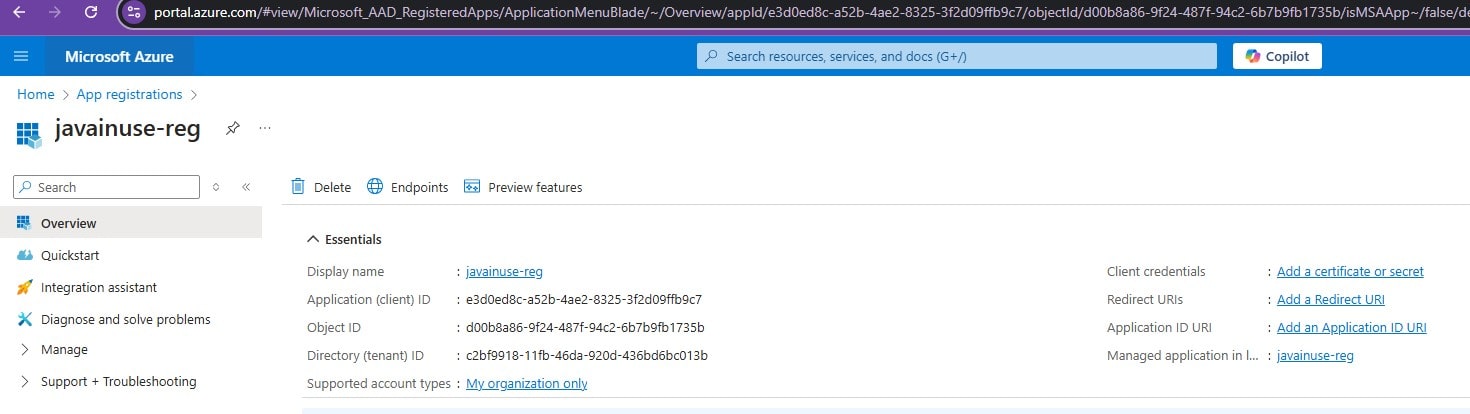Screen dimensions: 1470x414
Task: Click Add a certificate or secret
Action: click(x=1350, y=271)
